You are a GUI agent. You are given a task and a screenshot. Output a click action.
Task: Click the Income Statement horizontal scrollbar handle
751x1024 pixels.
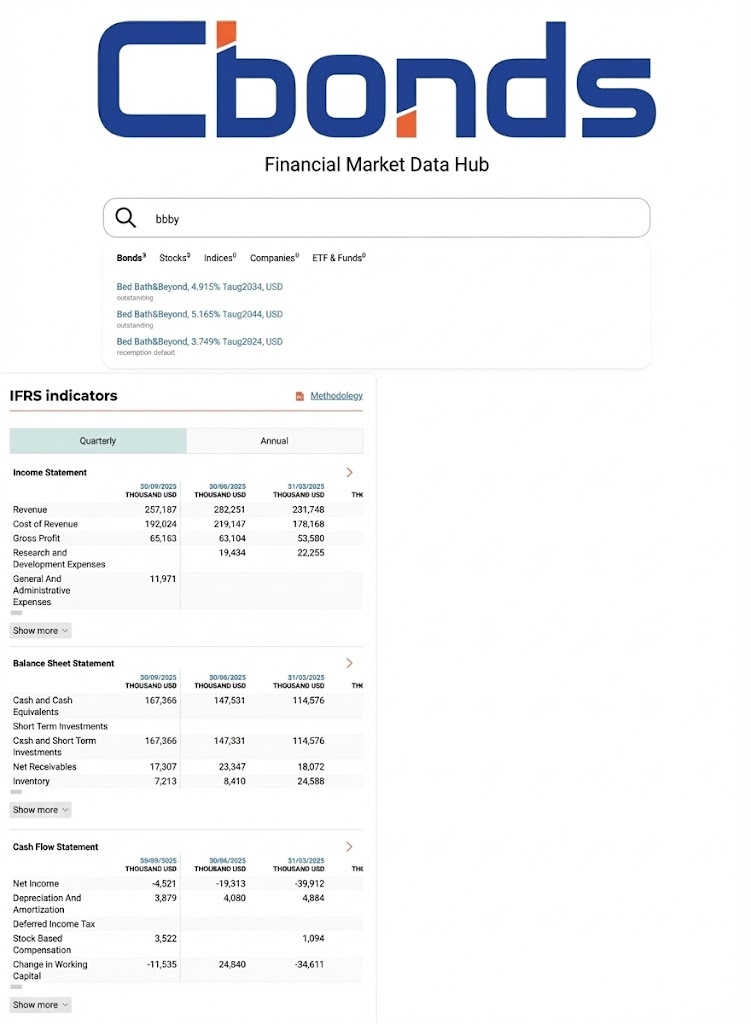pos(16,613)
